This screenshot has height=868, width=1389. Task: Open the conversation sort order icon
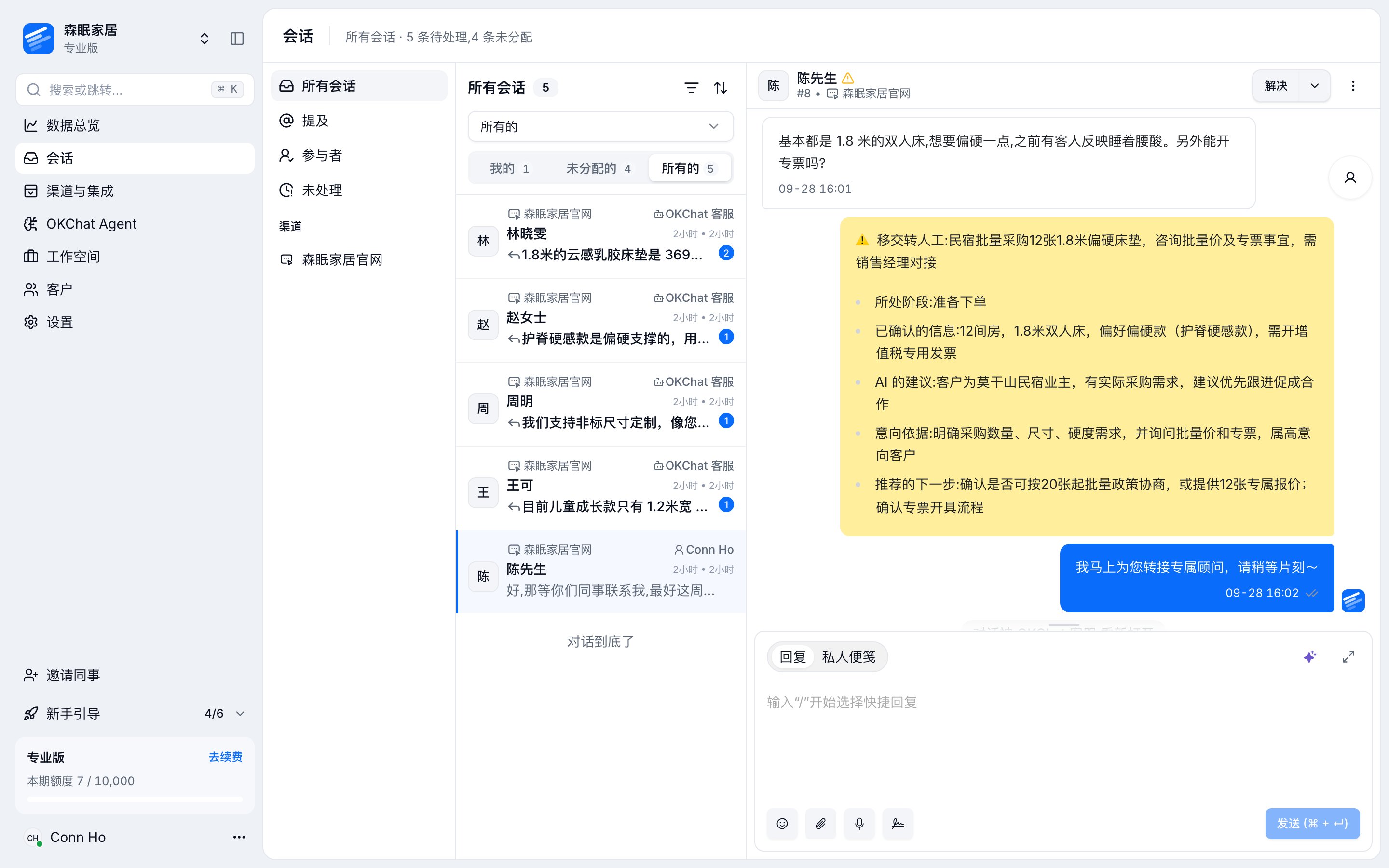coord(721,88)
